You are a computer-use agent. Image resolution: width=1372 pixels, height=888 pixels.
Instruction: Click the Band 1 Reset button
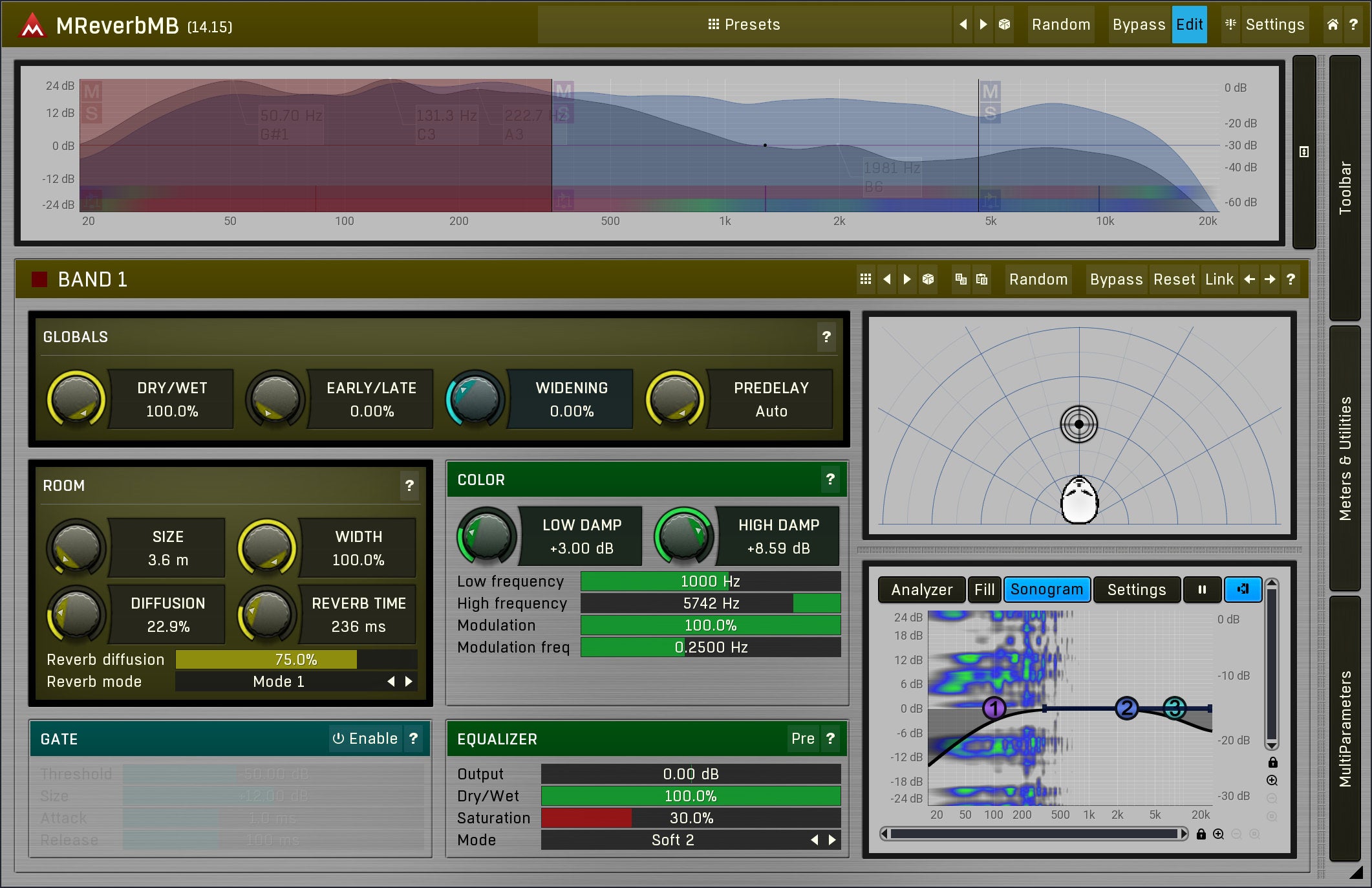(x=1174, y=279)
